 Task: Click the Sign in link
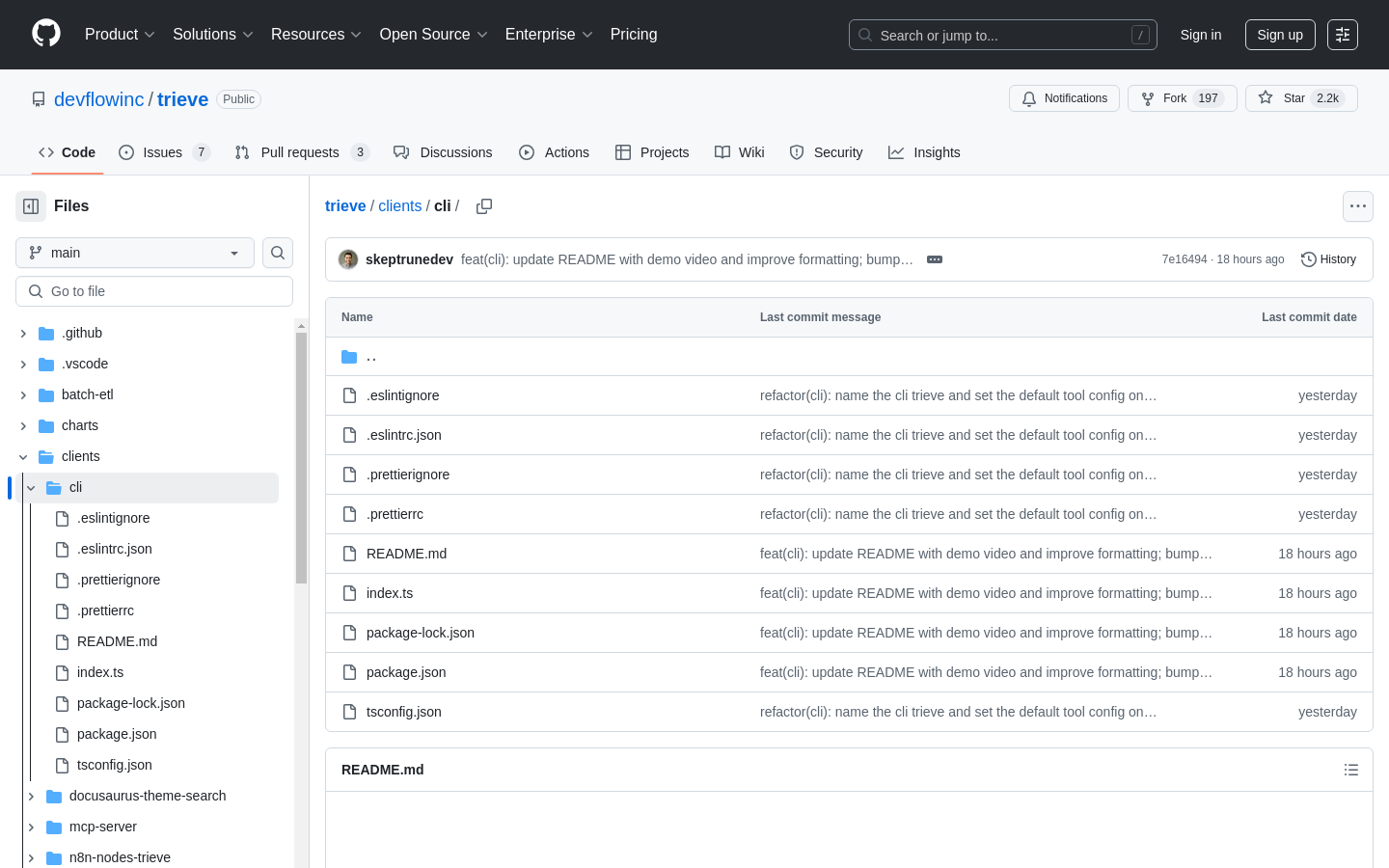coord(1201,35)
